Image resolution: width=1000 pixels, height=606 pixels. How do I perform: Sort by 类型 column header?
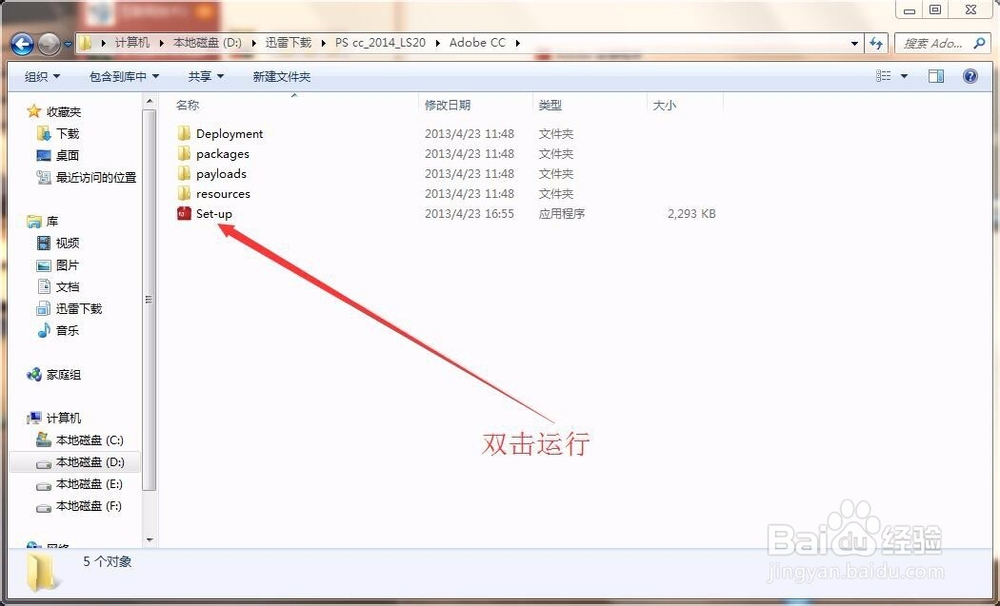tap(550, 105)
